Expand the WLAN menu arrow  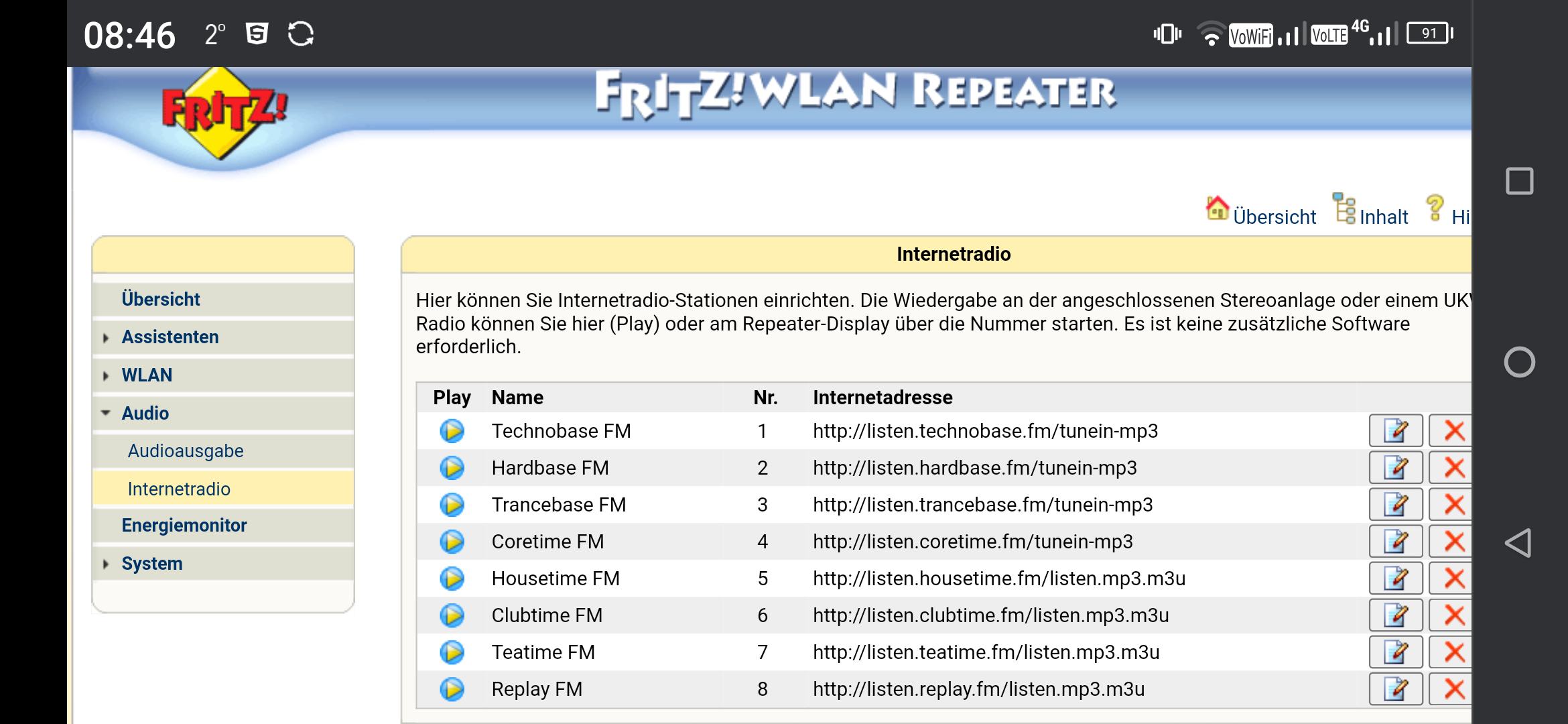[x=106, y=376]
